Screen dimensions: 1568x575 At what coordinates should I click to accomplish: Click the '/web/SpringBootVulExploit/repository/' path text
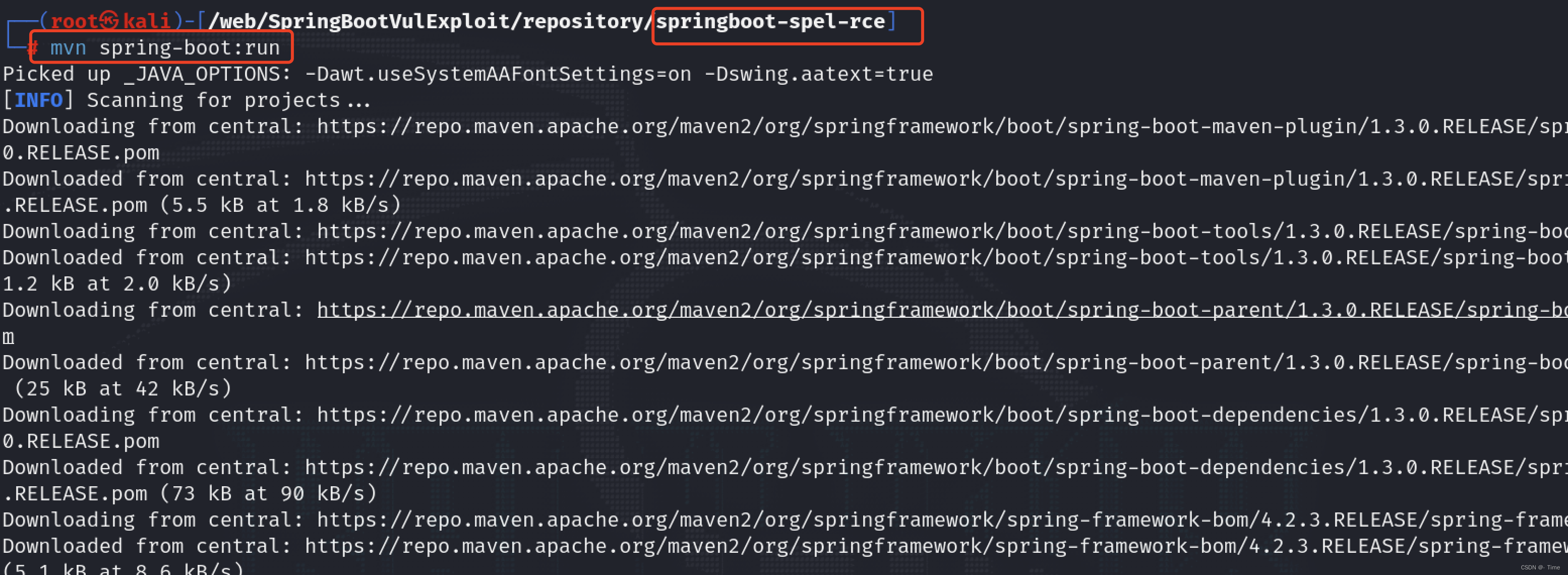[x=431, y=22]
